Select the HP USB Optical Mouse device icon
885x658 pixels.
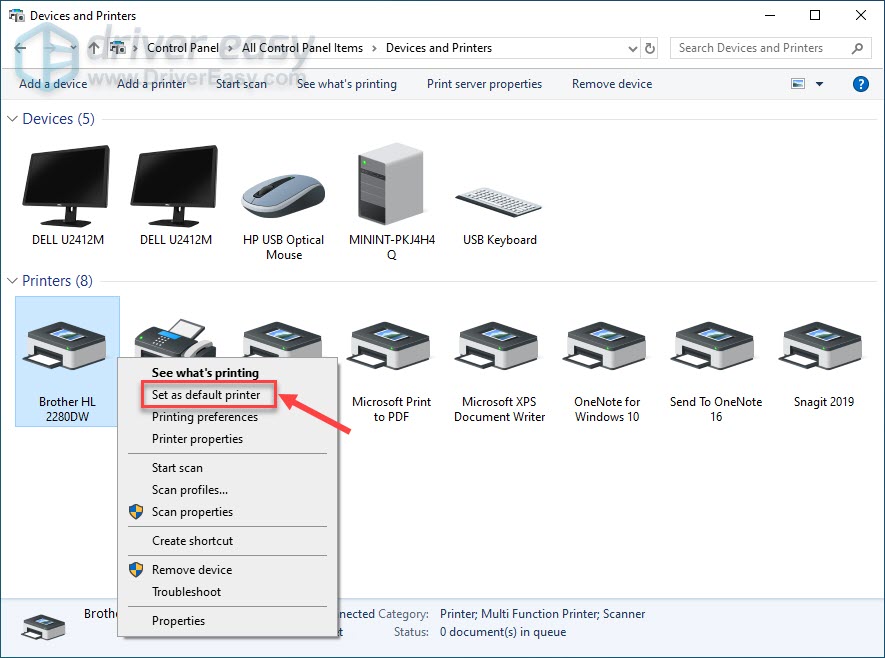point(283,192)
